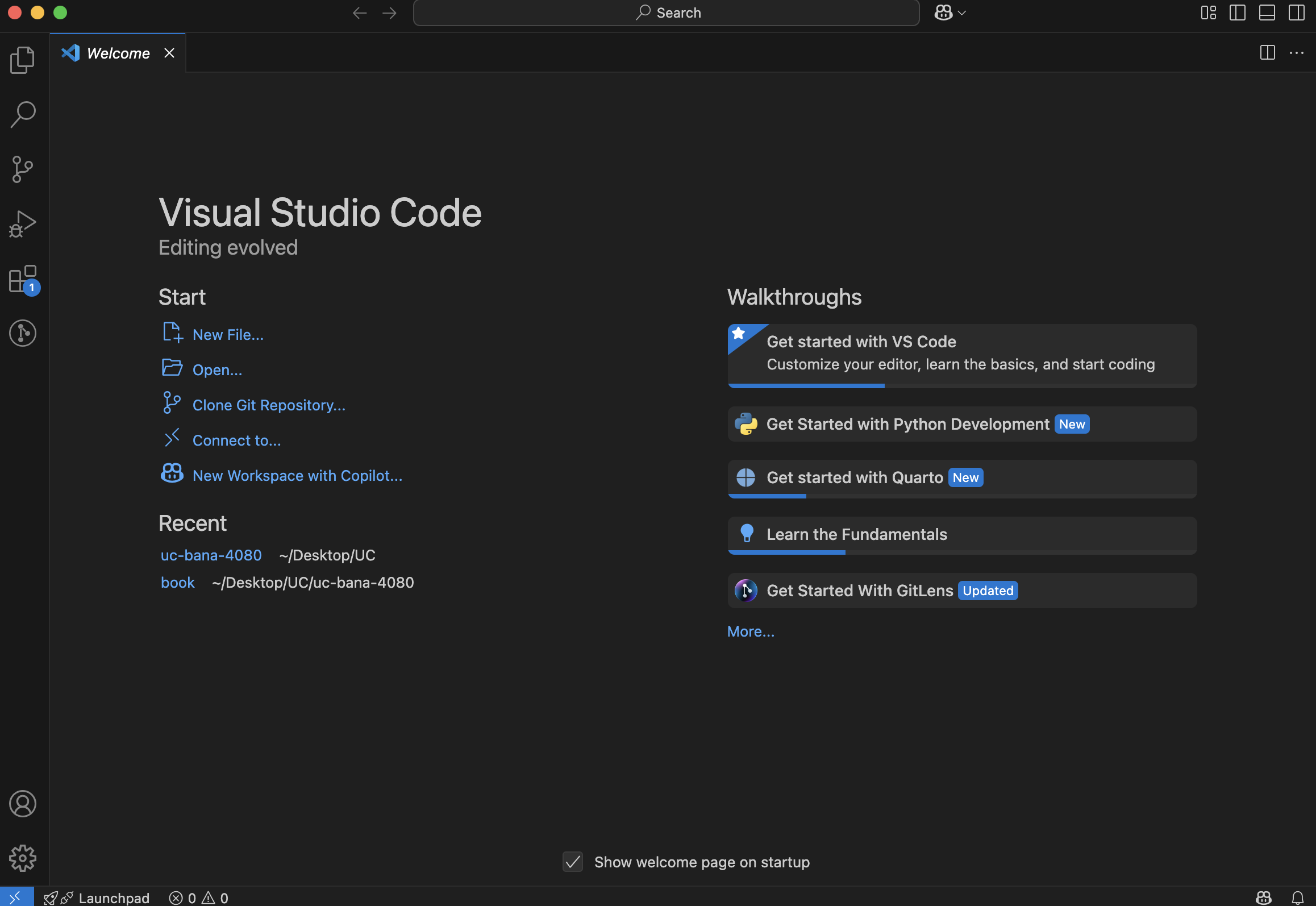Screen dimensions: 1316x906
Task: Click the Open... link
Action: coord(217,370)
